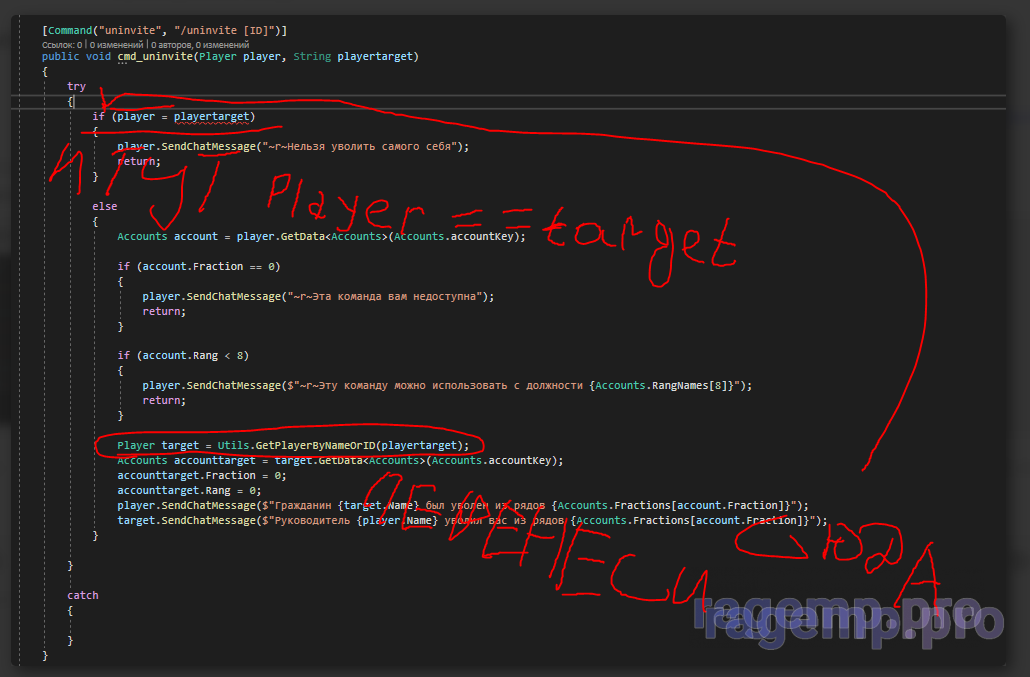Viewport: 1030px width, 677px height.
Task: Click the "Ссылок: 0" CodeLens link
Action: coord(62,44)
